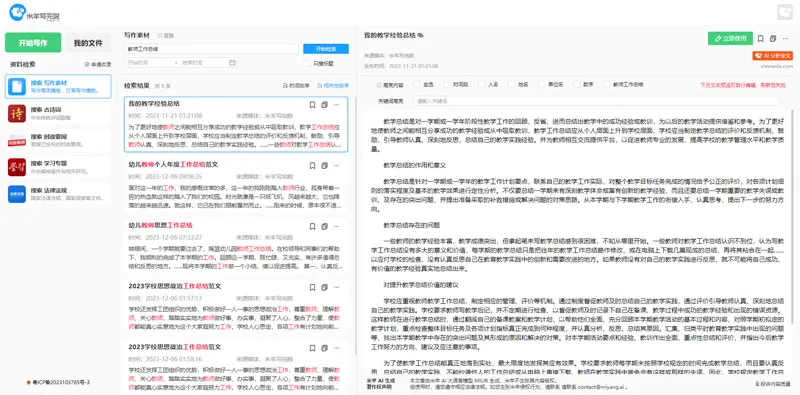Click the 高亮内容 info icon
The width and height of the screenshot is (800, 395).
tap(379, 85)
